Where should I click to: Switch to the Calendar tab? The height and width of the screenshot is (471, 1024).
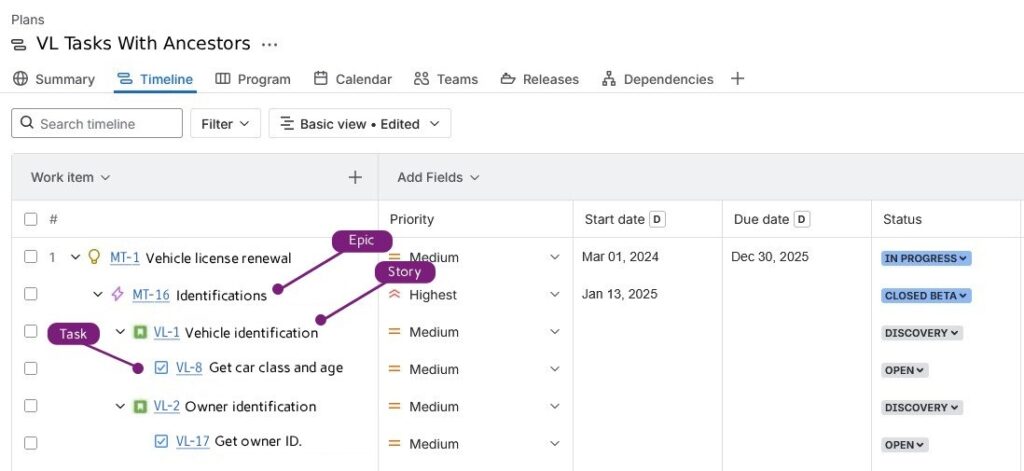(352, 79)
